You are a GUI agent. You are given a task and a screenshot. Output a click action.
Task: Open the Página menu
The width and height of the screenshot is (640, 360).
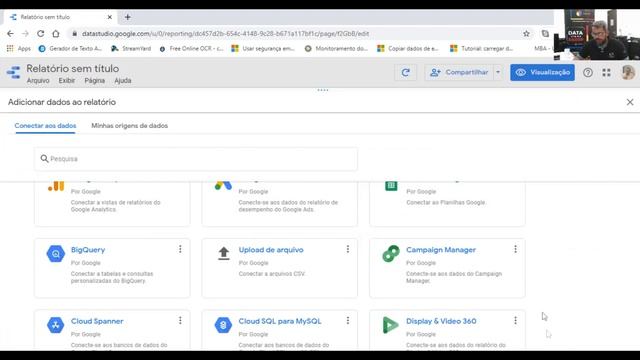click(95, 80)
